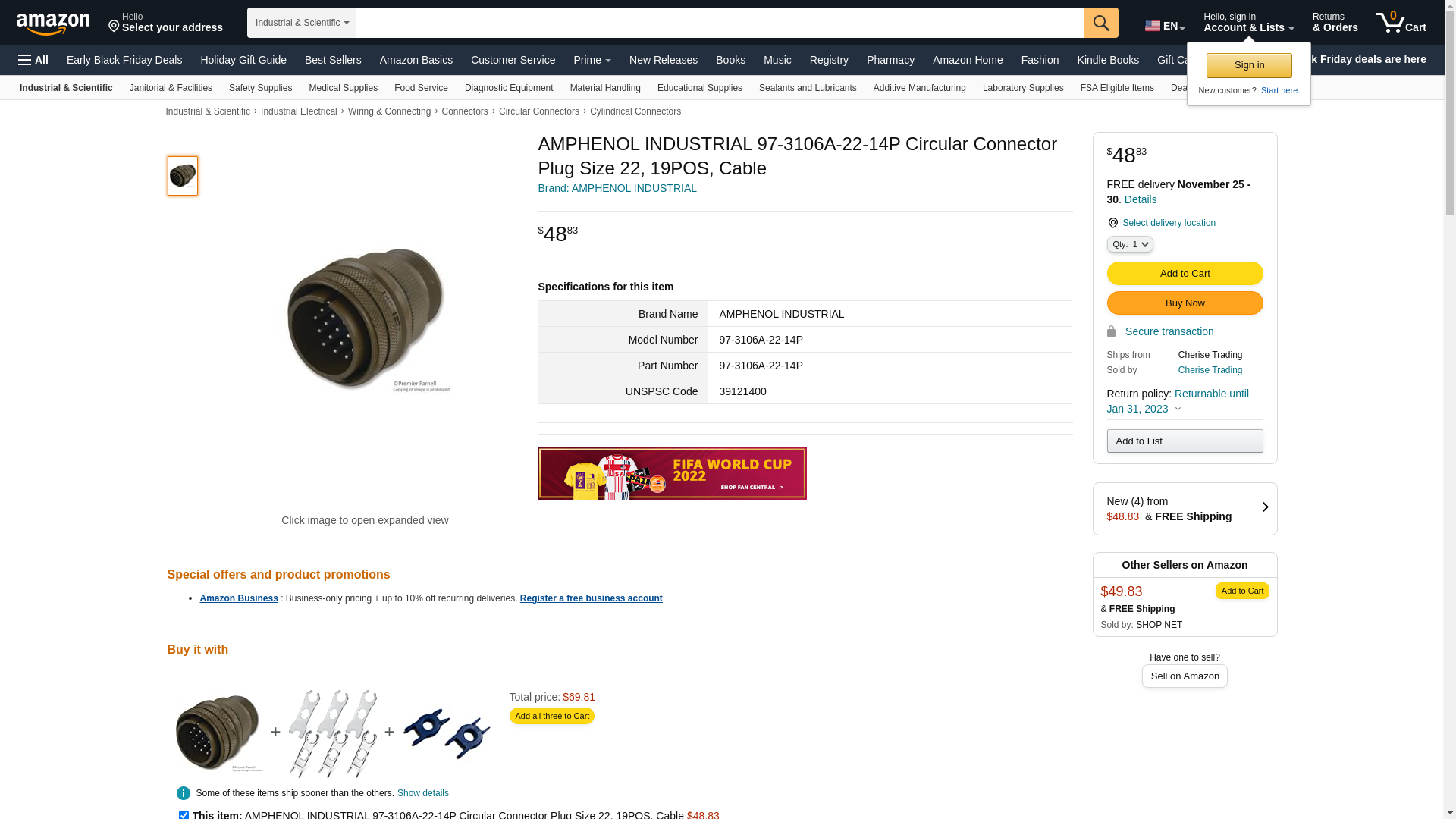Open the Industrial & Scientific search category dropdown

tap(302, 23)
